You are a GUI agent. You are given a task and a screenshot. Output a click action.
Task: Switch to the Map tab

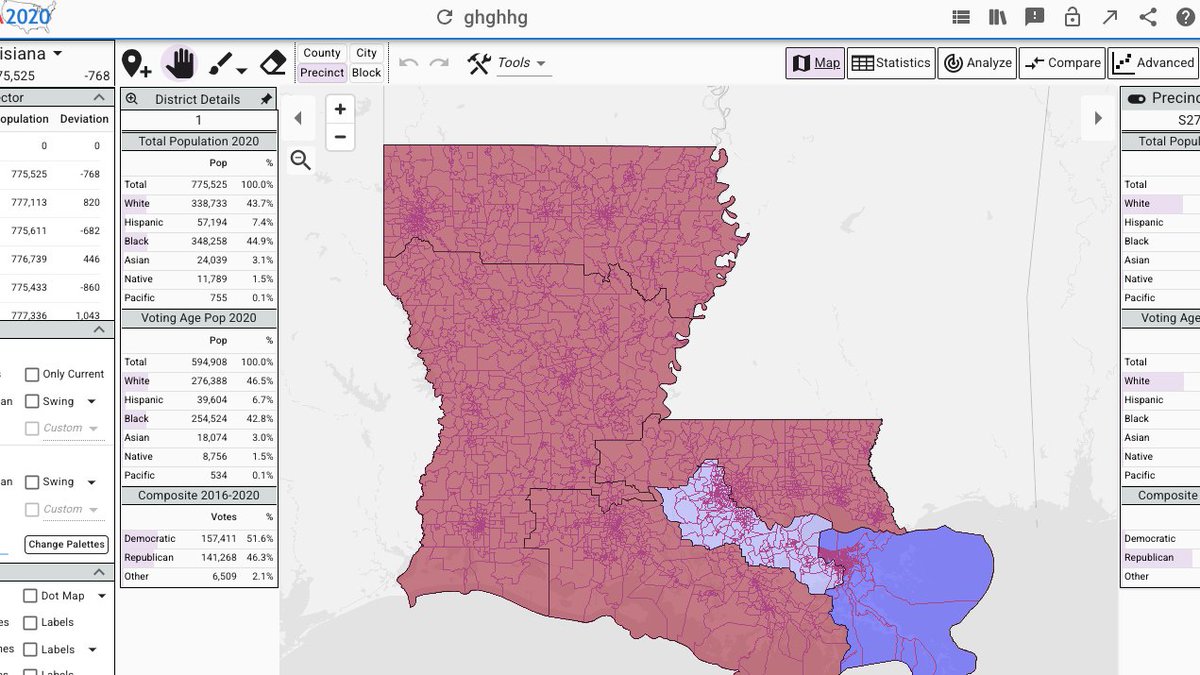click(x=815, y=63)
